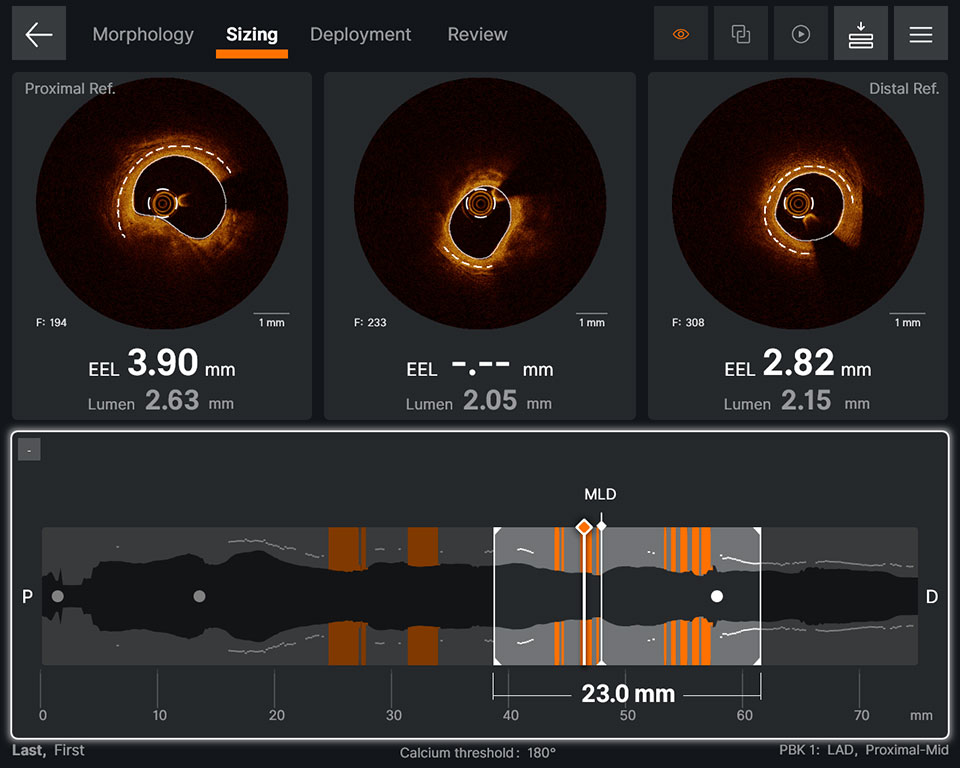
Task: Click the back arrow to exit Sizing
Action: click(38, 33)
